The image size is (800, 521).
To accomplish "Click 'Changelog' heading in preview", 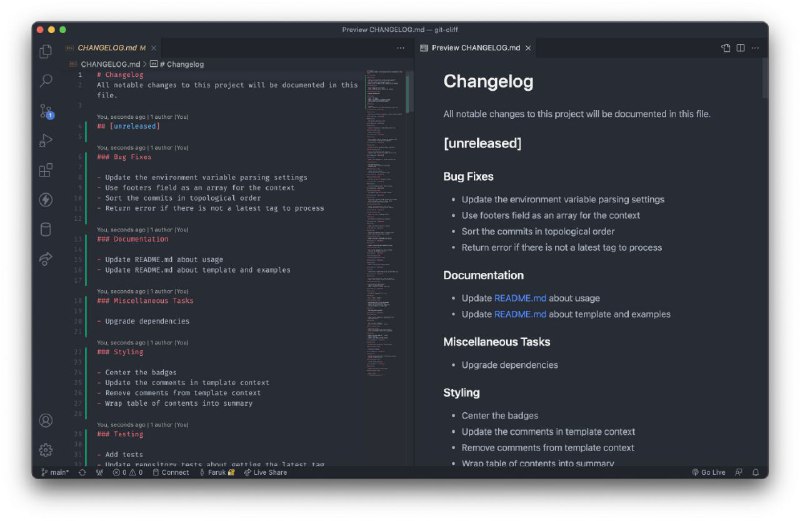I will (x=488, y=82).
